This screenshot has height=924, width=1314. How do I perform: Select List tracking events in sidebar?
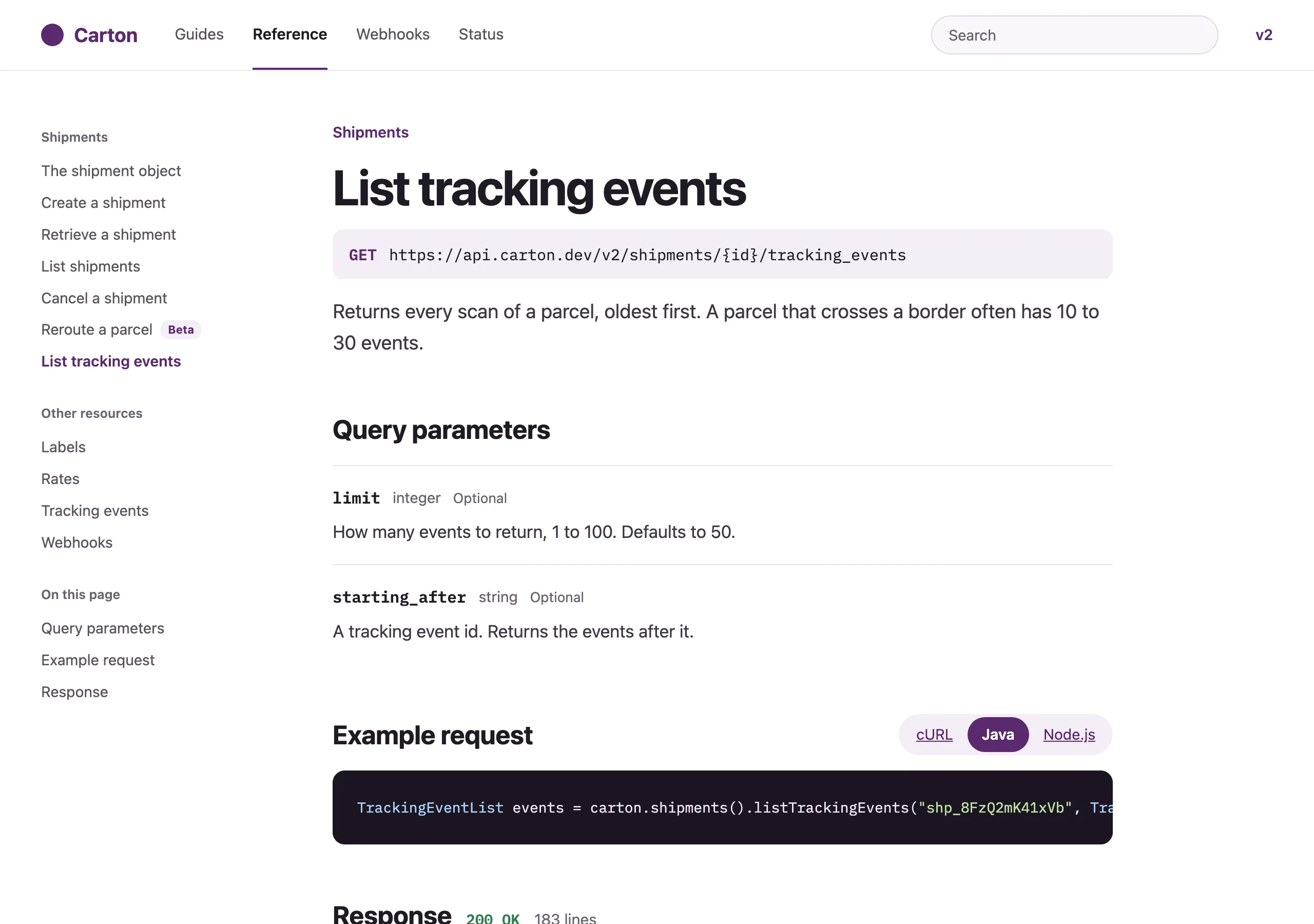point(111,361)
